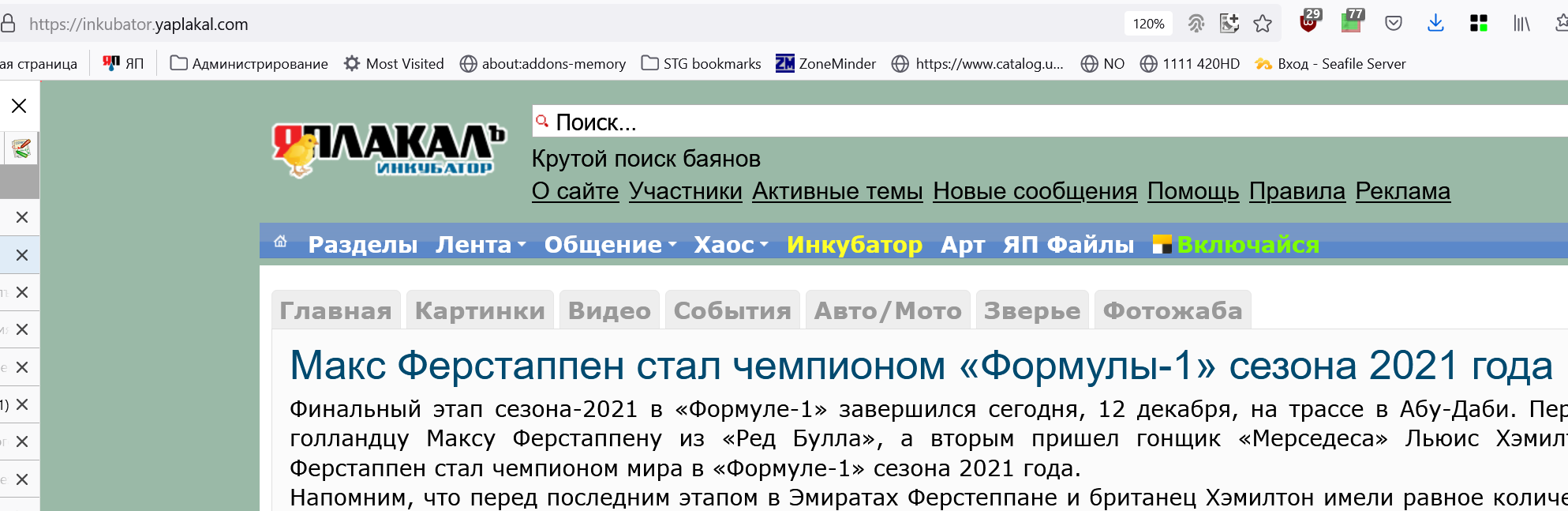Click the ЯПлакалъ Инкубатор logo
Viewport: 1568px width, 511px height.
(x=388, y=149)
